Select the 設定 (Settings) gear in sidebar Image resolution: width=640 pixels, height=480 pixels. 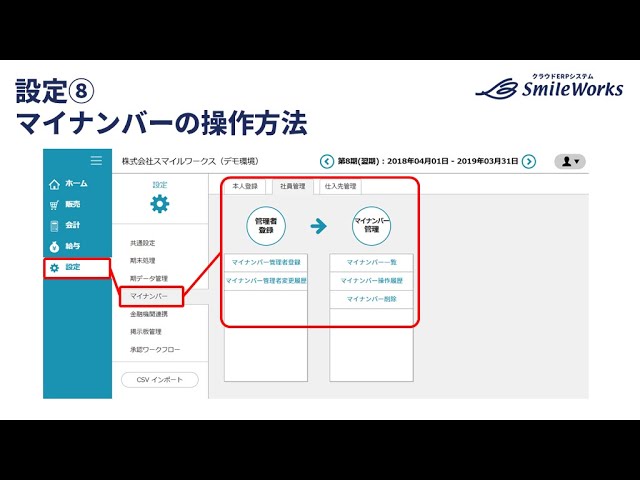pyautogui.click(x=77, y=268)
